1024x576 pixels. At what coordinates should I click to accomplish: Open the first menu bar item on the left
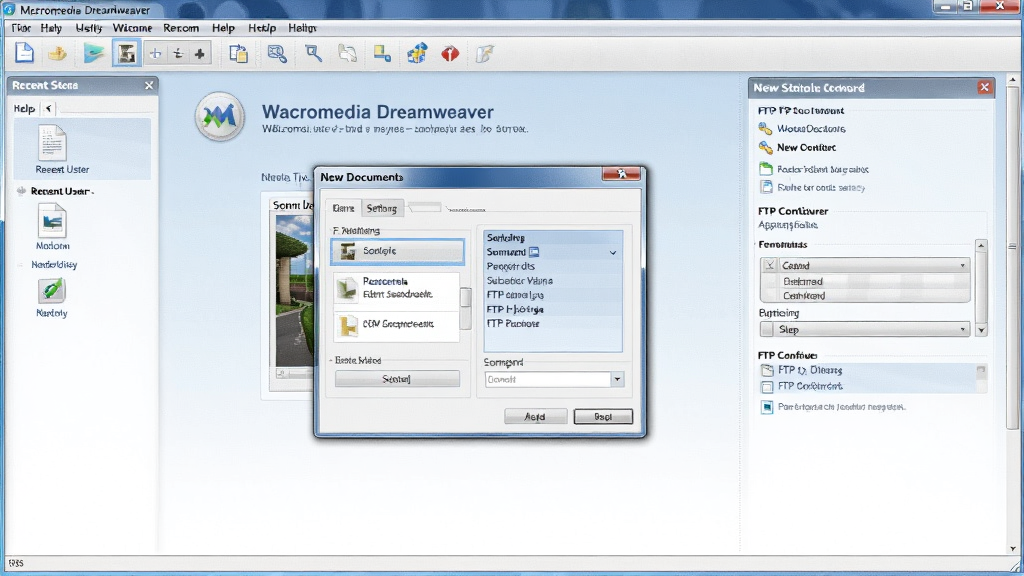(21, 28)
